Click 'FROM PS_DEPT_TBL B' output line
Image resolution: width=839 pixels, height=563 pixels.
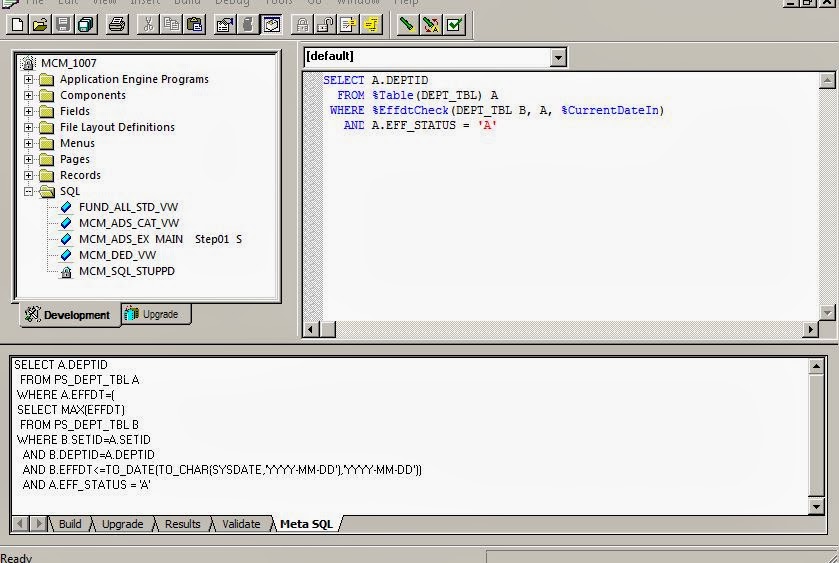point(79,425)
